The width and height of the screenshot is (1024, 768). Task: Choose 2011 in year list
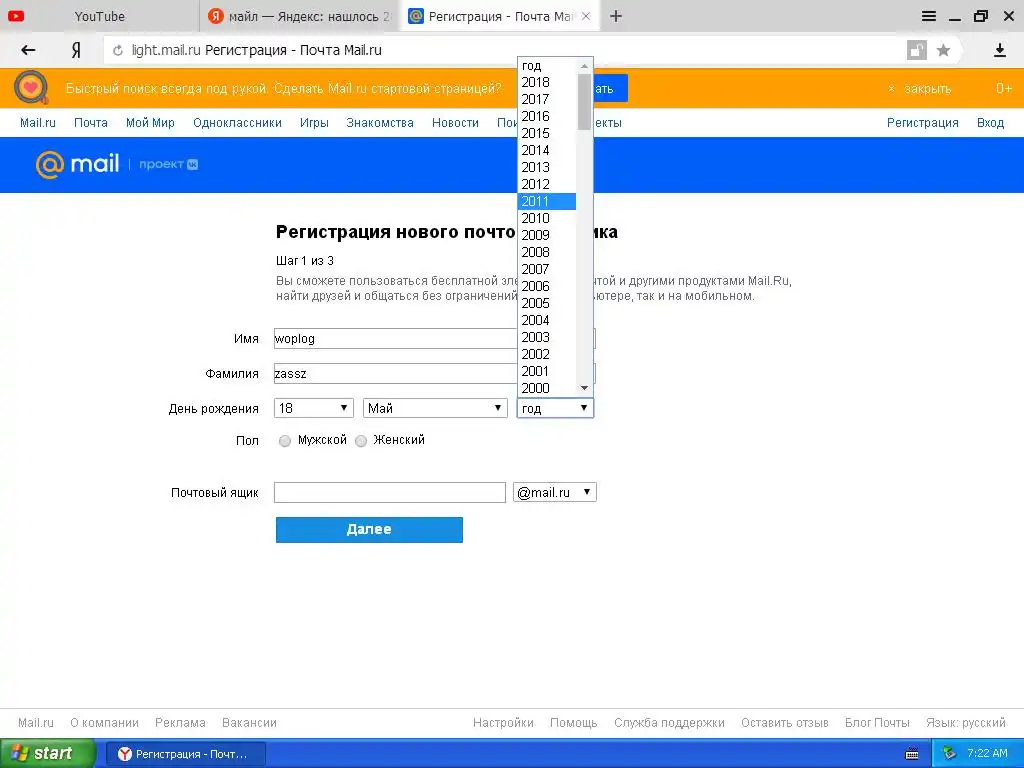pos(547,201)
